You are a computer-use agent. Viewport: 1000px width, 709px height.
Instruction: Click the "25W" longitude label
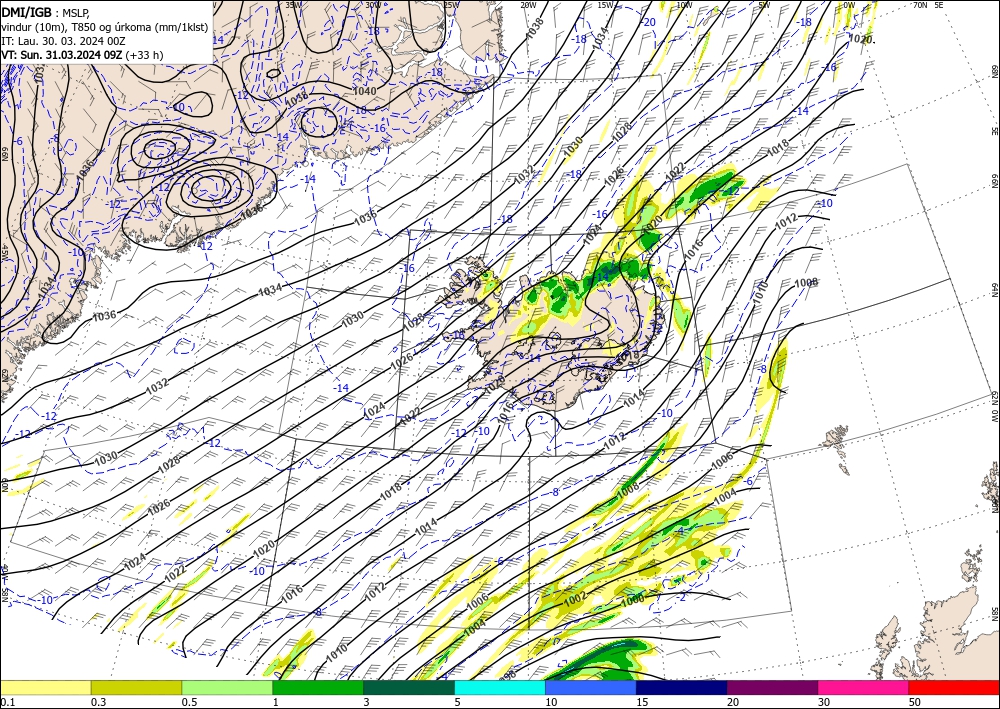coord(451,4)
